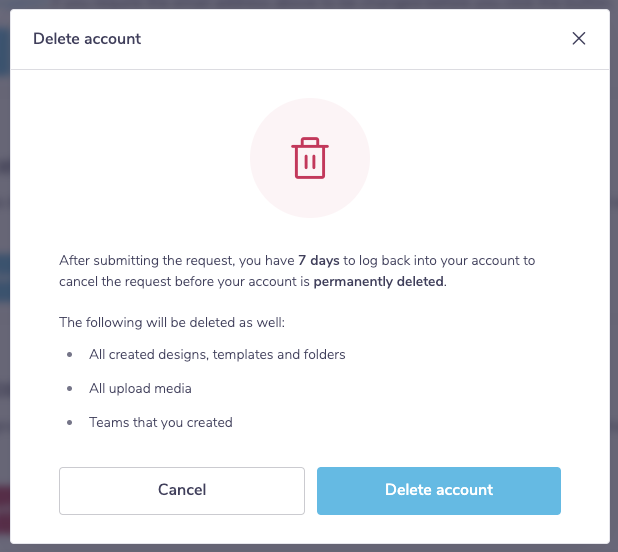Click the "Delete account" dialog title
The height and width of the screenshot is (552, 618).
(87, 39)
